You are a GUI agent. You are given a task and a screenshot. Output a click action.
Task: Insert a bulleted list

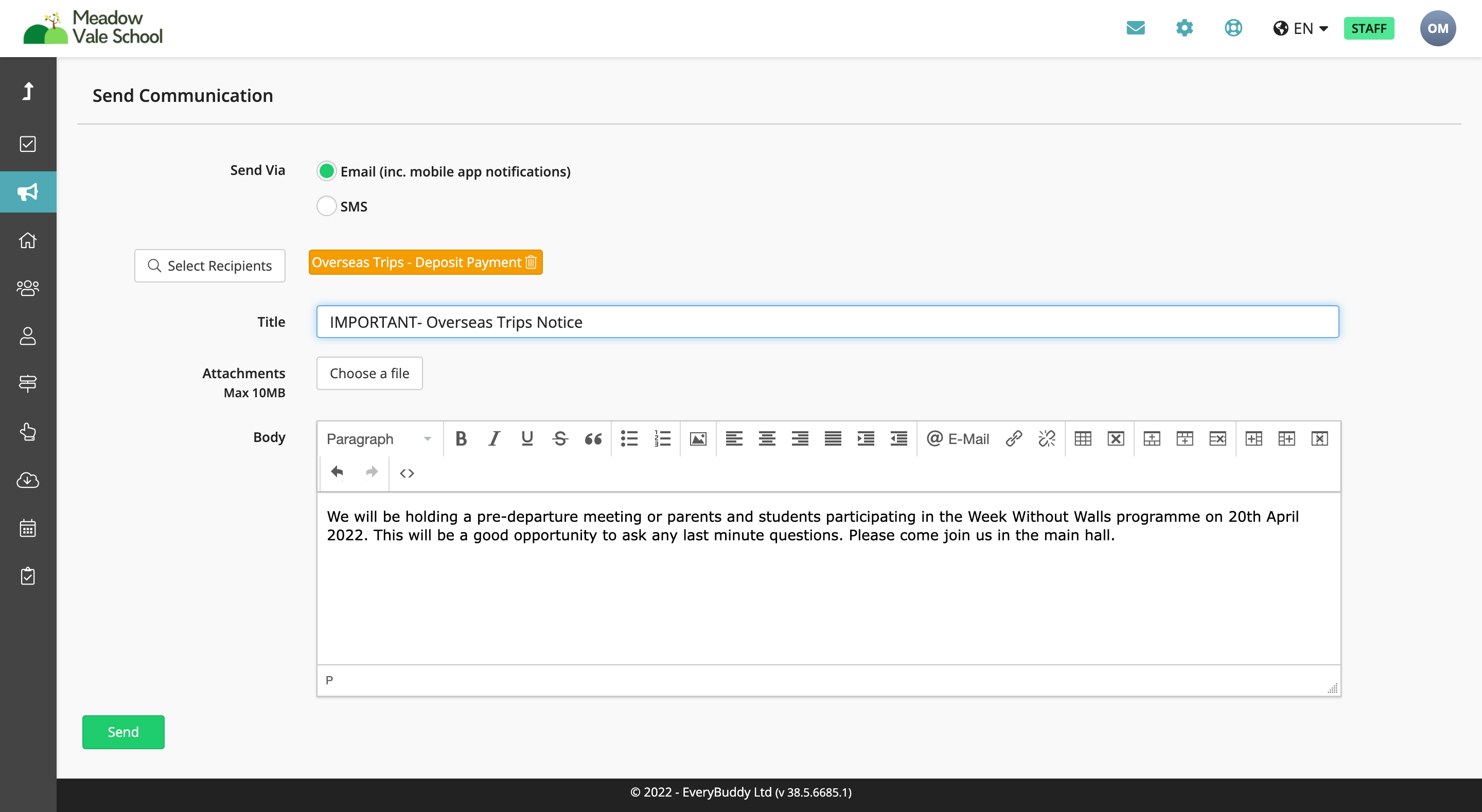(x=629, y=439)
